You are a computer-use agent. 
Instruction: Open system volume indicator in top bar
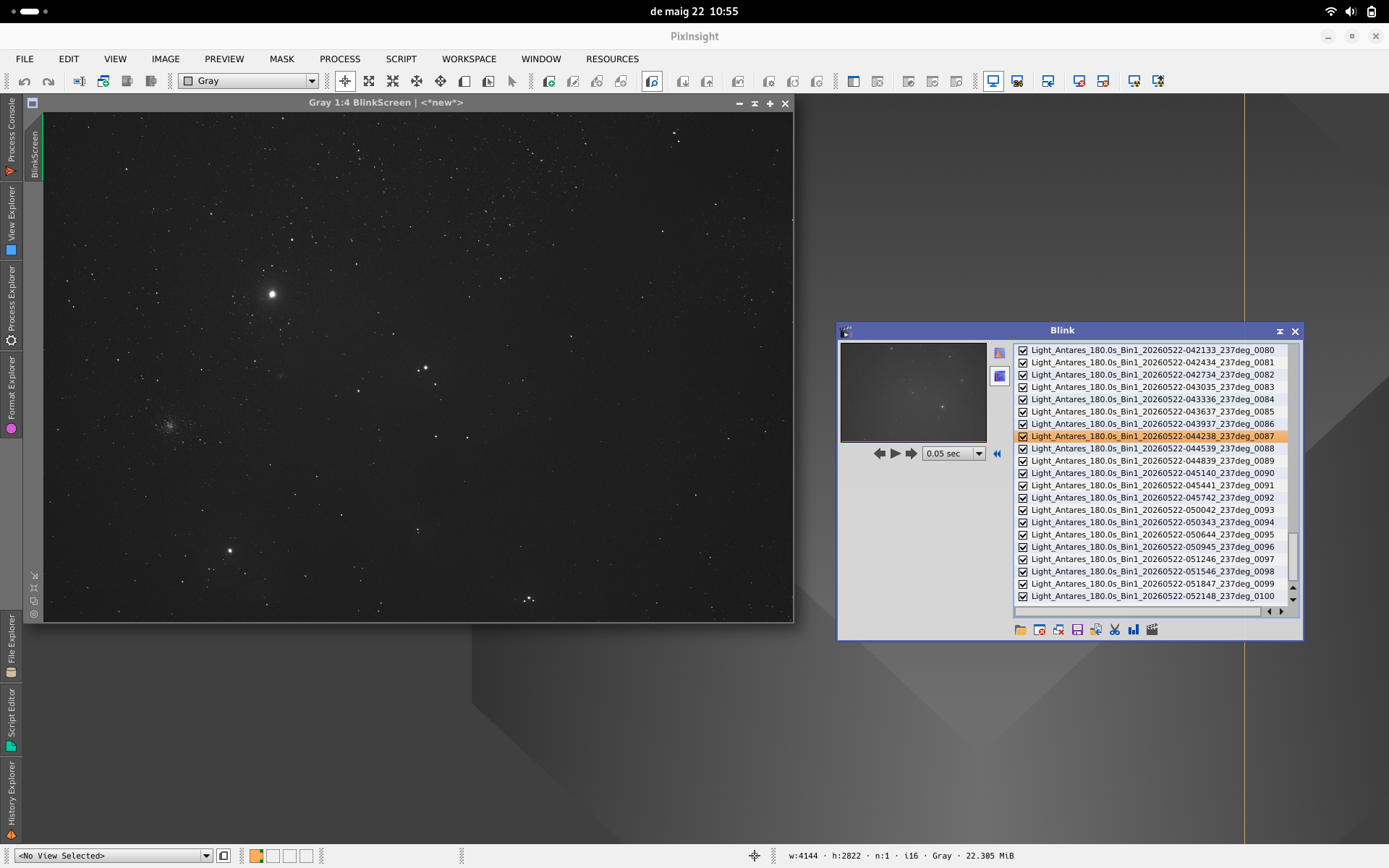point(1351,12)
